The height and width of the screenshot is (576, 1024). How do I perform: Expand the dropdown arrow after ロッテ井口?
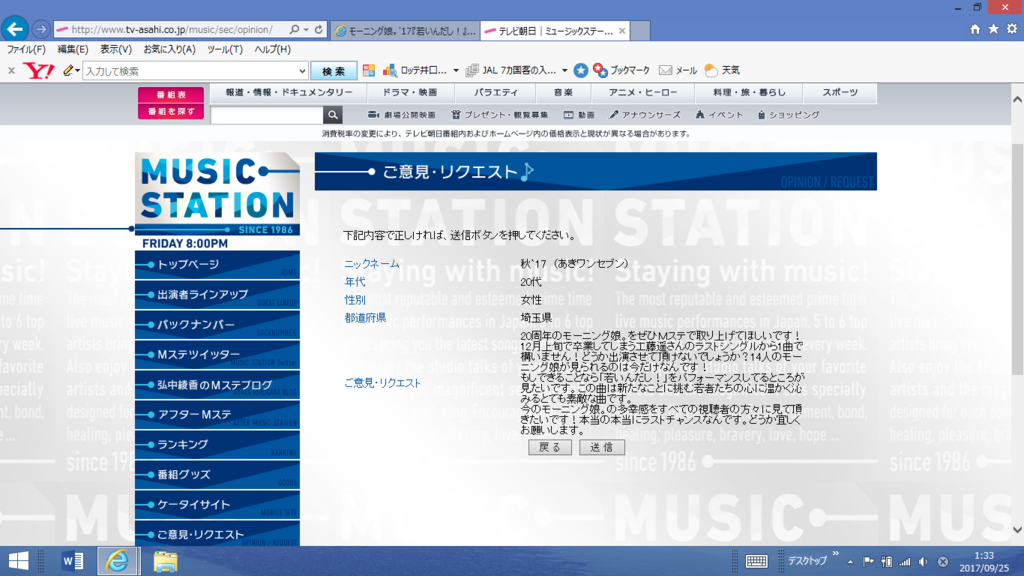pyautogui.click(x=456, y=71)
